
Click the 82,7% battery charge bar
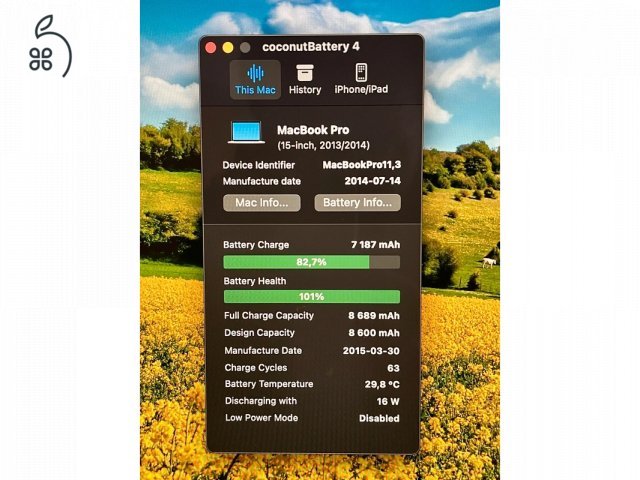pos(311,262)
